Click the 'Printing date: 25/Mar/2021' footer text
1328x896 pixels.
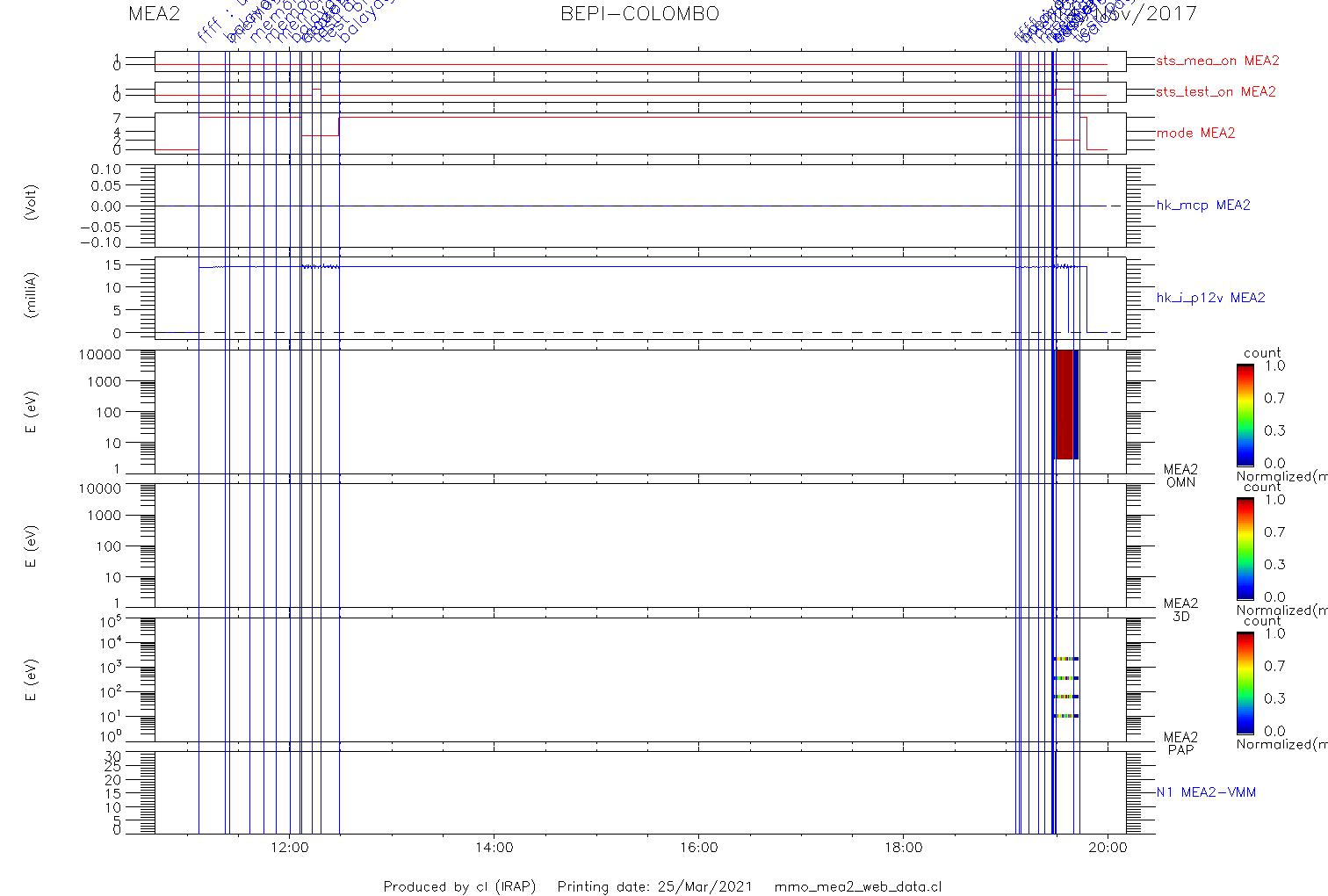click(654, 886)
